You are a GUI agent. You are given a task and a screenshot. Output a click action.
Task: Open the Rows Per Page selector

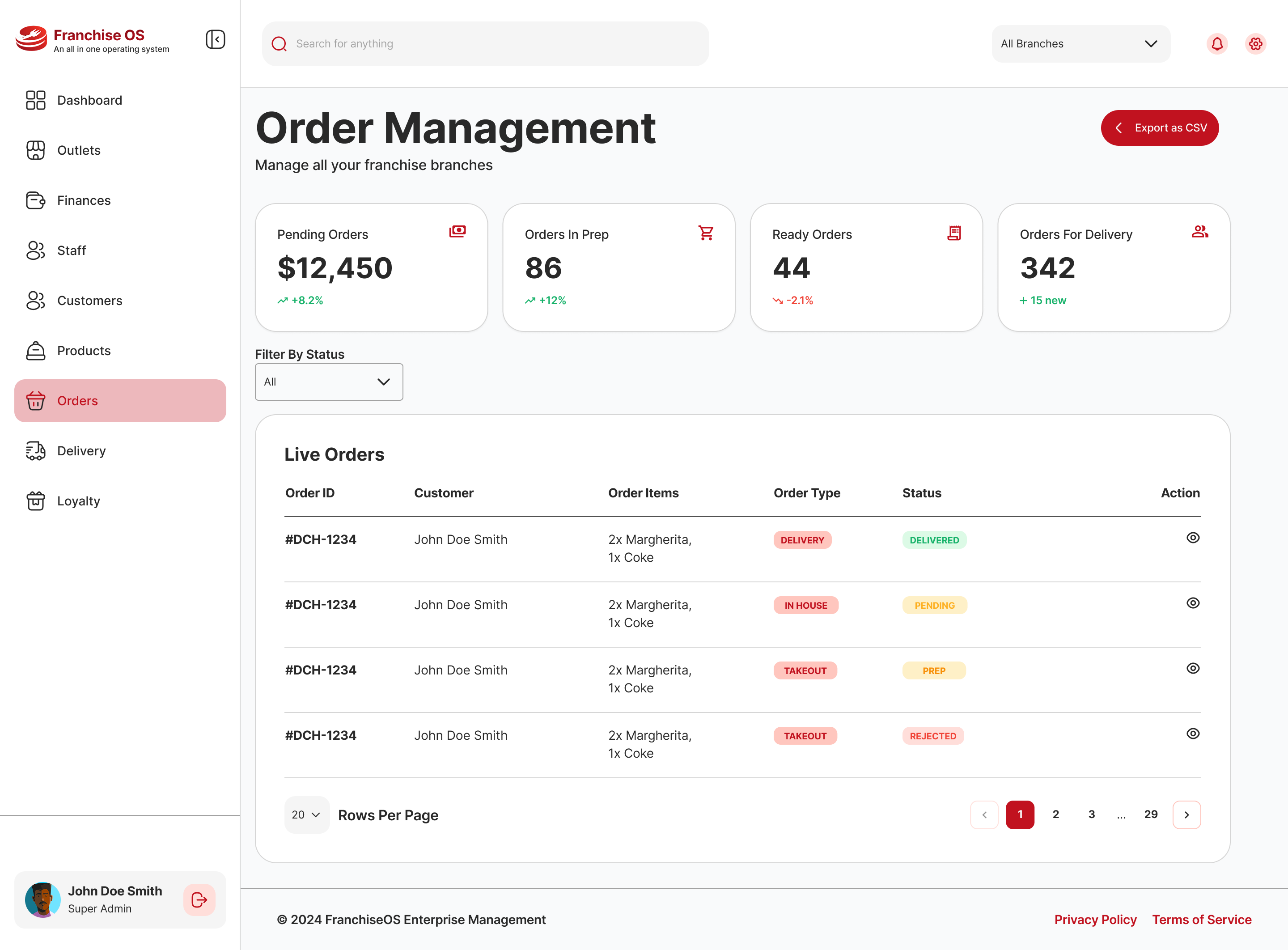(x=306, y=815)
